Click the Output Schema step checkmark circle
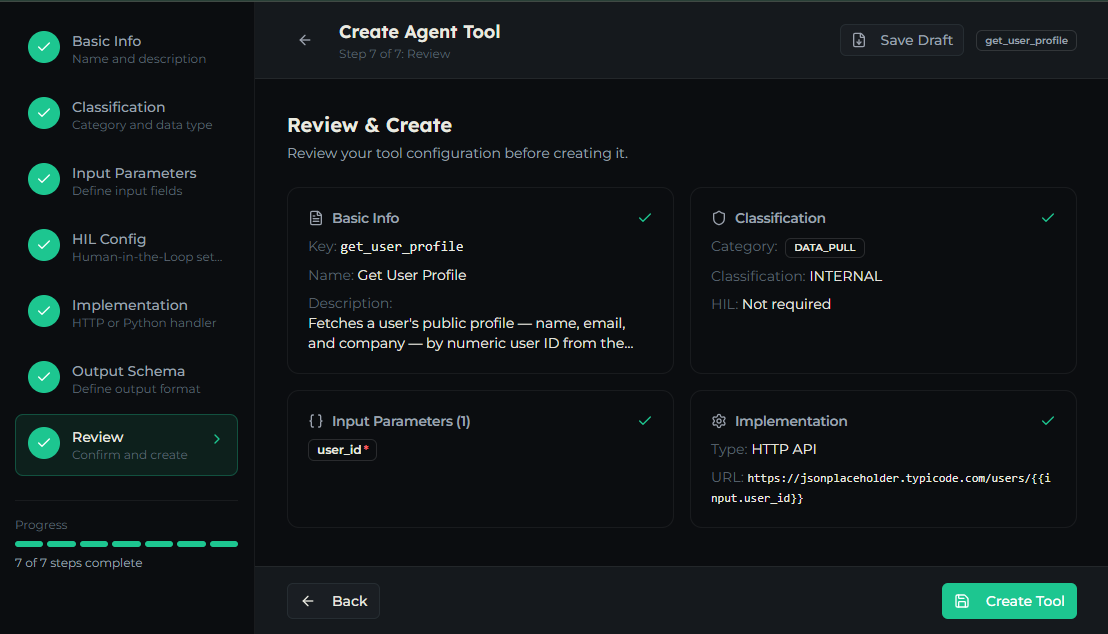1108x634 pixels. [44, 377]
